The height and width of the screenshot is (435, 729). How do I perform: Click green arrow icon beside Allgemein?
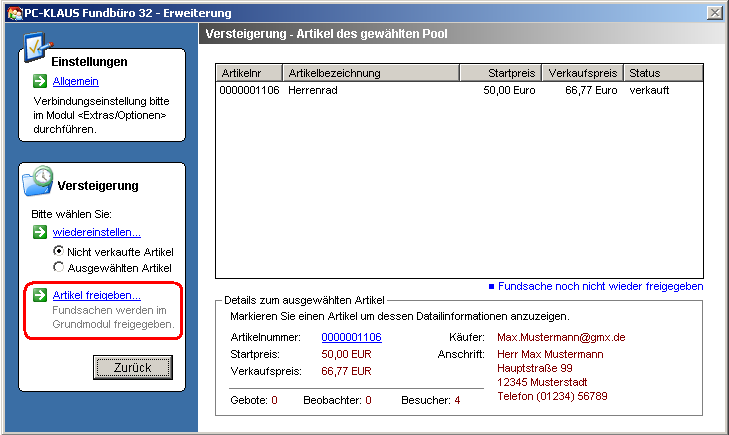coord(37,82)
